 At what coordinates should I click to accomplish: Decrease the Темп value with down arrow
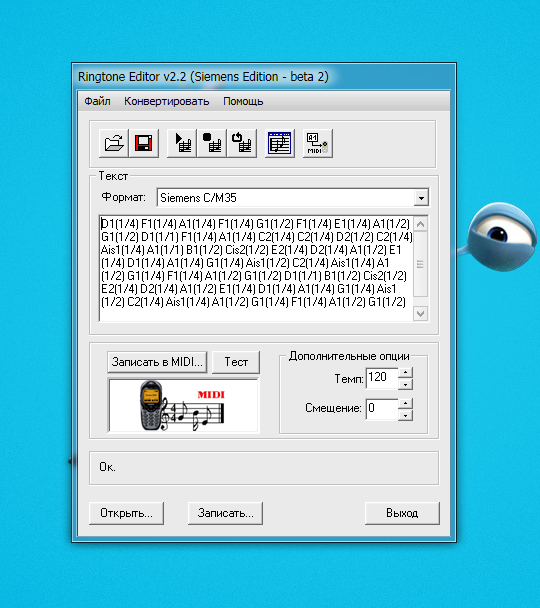pos(405,384)
